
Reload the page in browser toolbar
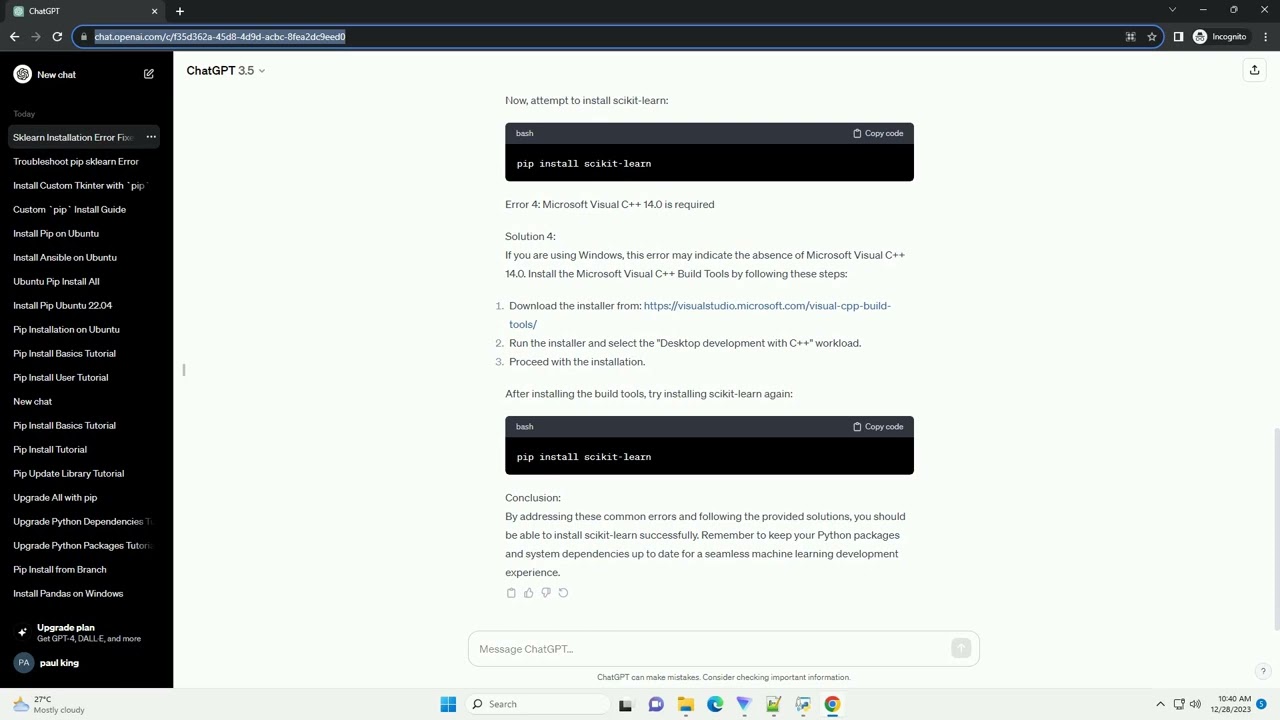point(57,37)
